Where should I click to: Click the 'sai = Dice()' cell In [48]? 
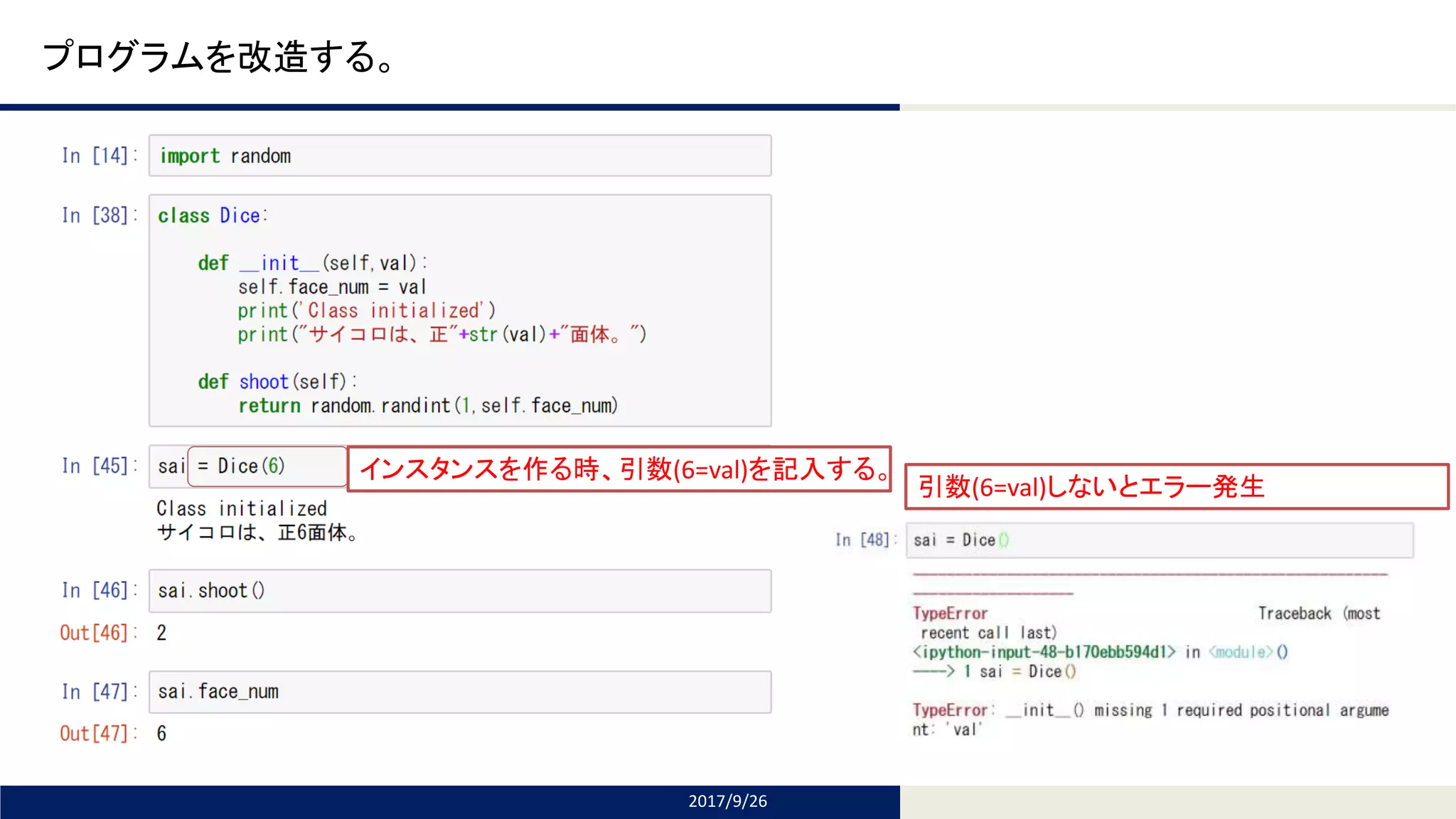pos(1160,540)
